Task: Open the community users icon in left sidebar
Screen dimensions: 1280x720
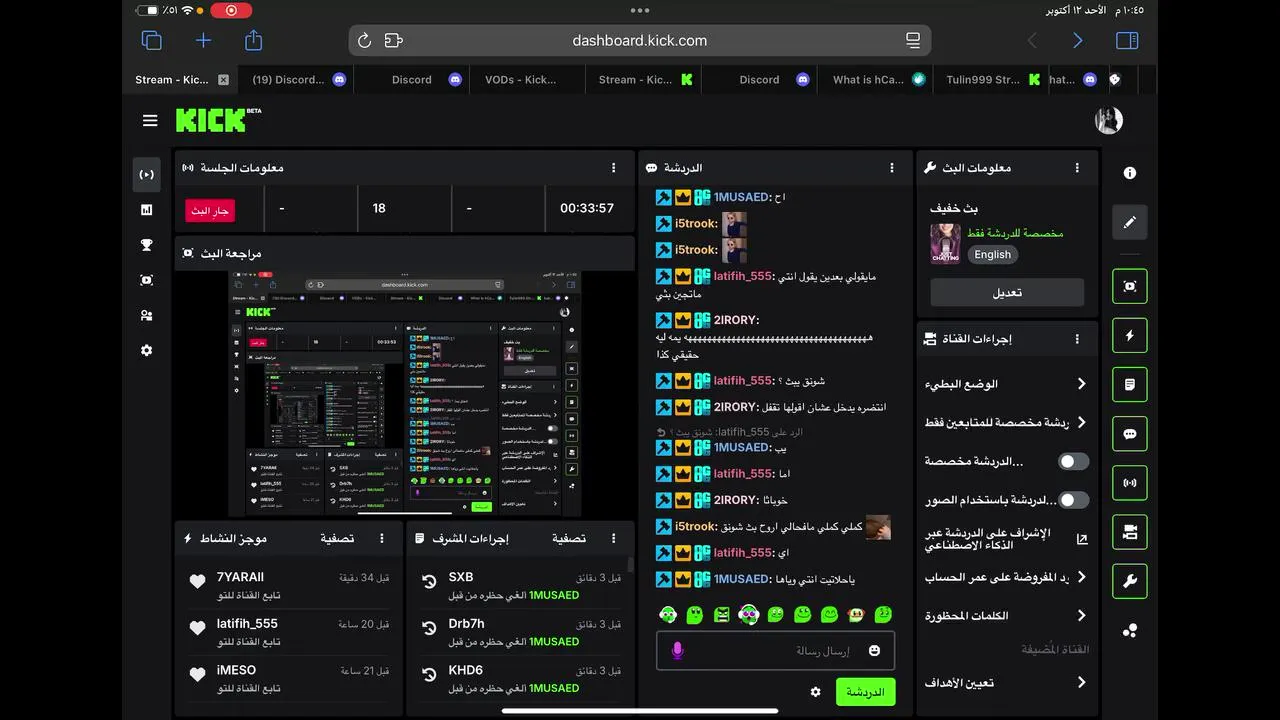Action: tap(147, 315)
